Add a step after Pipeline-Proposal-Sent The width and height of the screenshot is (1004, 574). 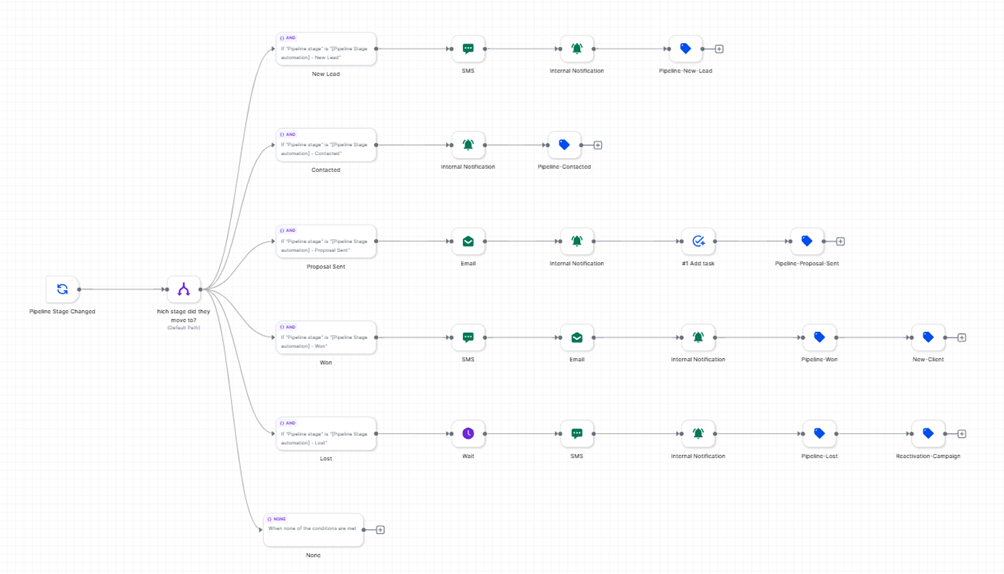(x=841, y=242)
